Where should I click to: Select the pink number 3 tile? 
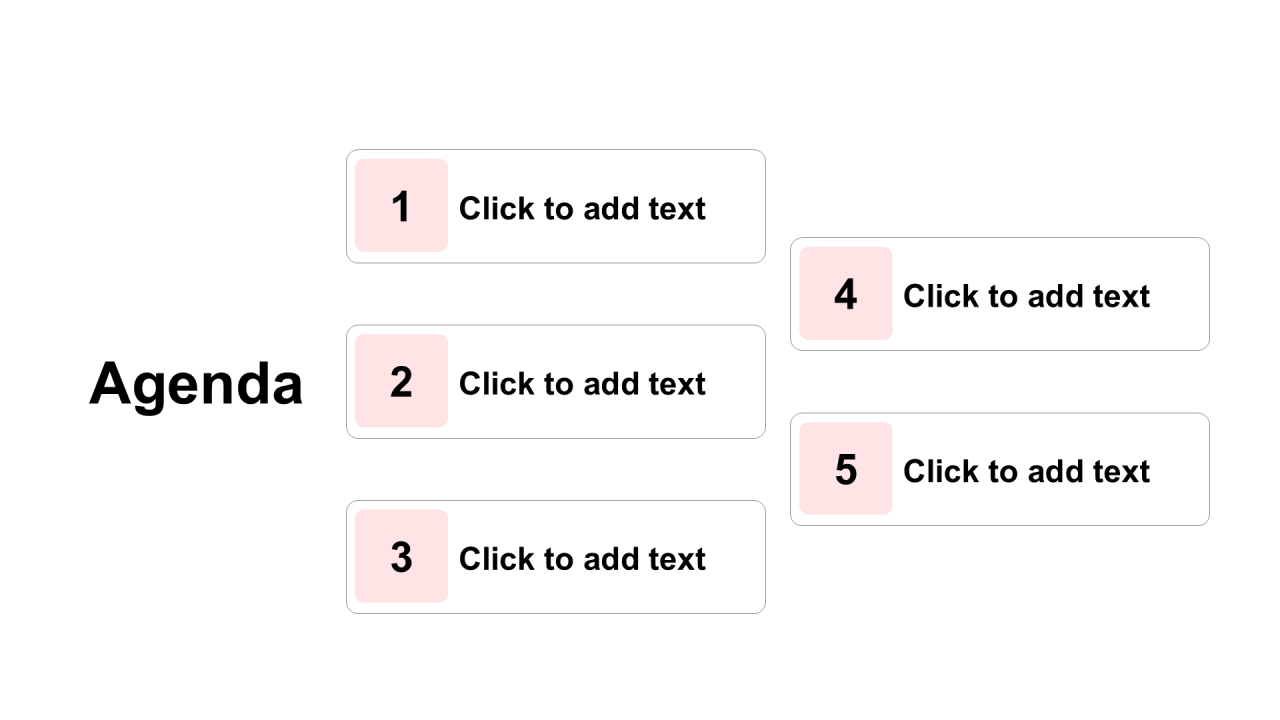coord(401,556)
